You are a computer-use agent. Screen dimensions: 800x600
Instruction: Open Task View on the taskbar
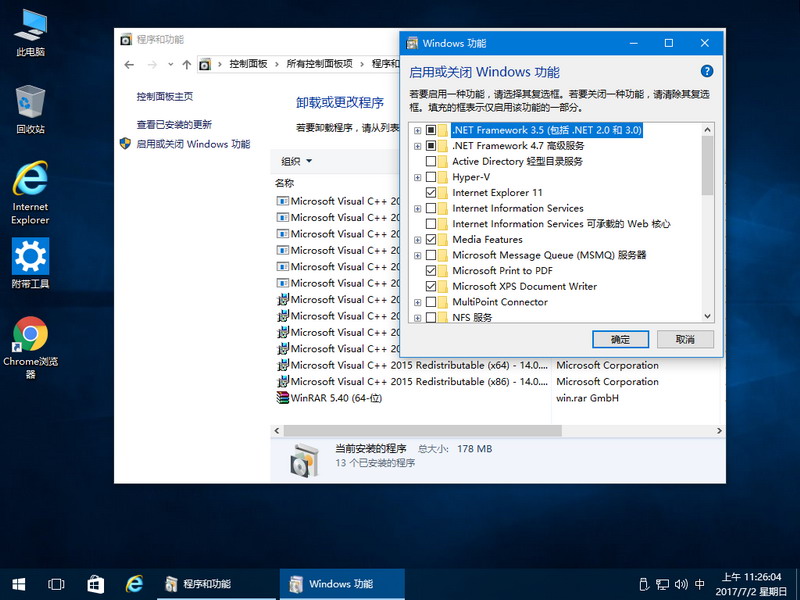click(56, 584)
